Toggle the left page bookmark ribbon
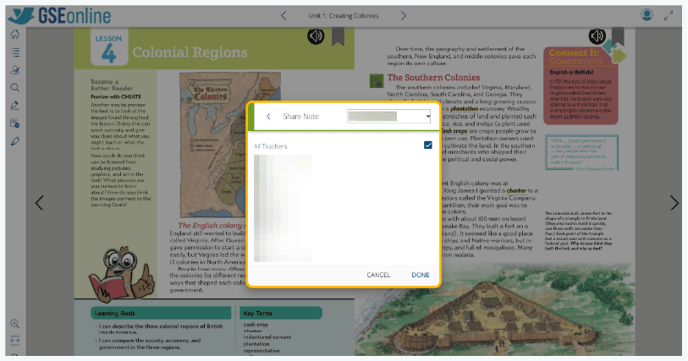Image resolution: width=688 pixels, height=361 pixels. coord(338,37)
